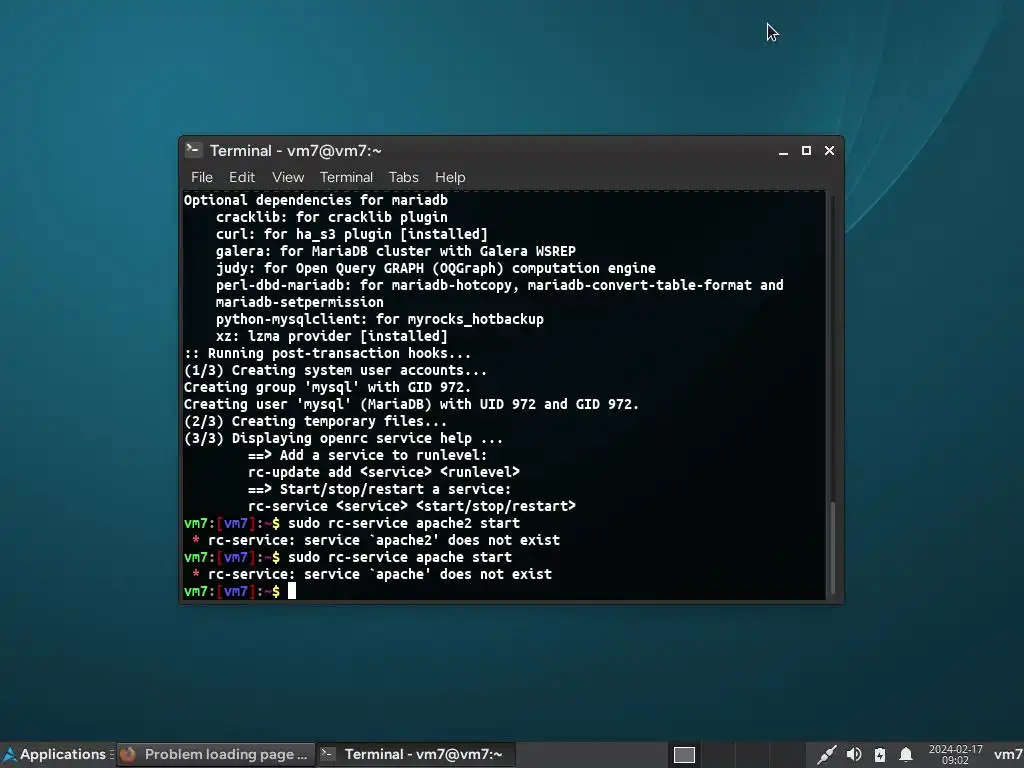Open the notifications bell icon
This screenshot has height=768, width=1024.
pyautogui.click(x=906, y=755)
